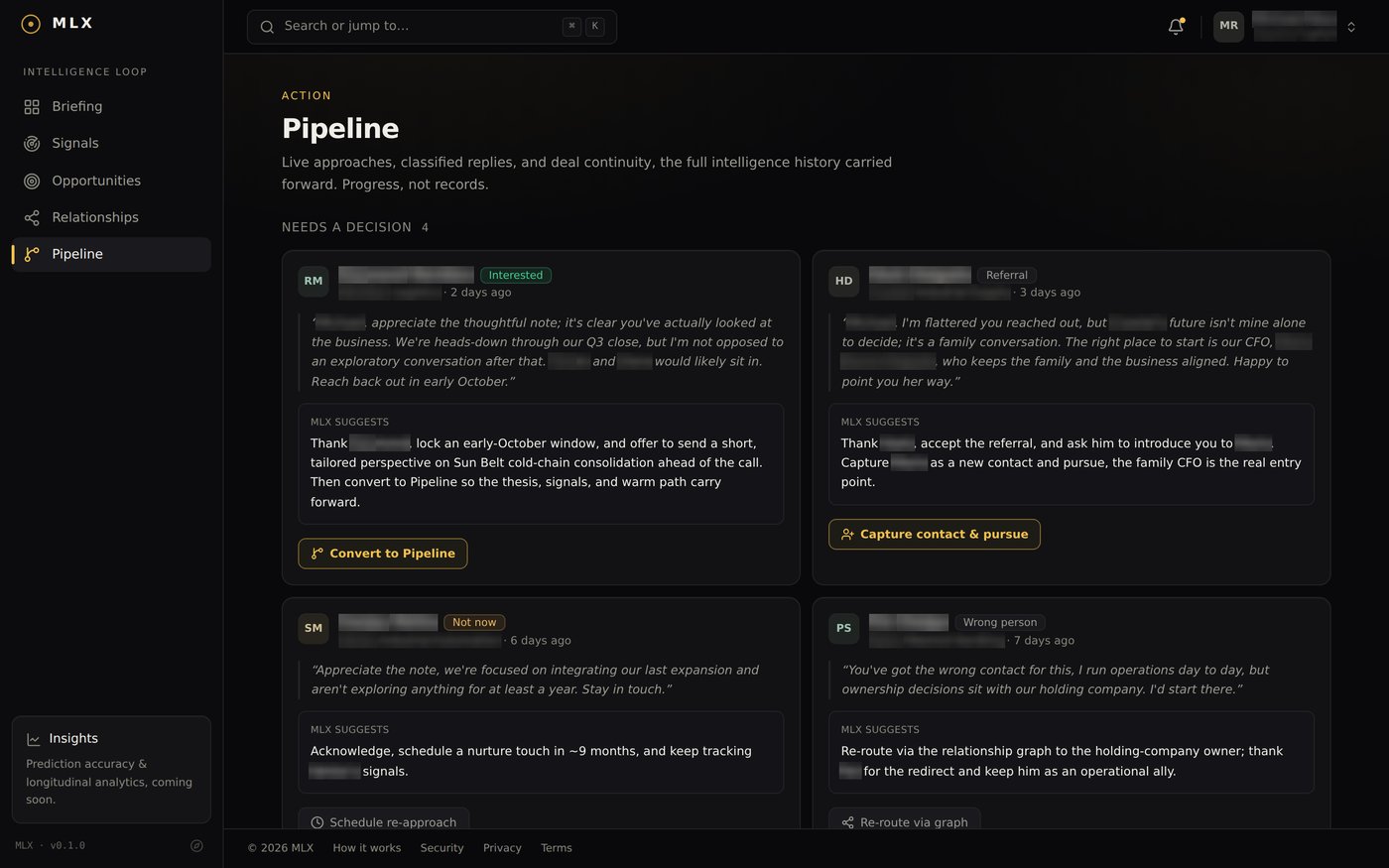
Task: Click the MLX logo icon
Action: point(31,24)
